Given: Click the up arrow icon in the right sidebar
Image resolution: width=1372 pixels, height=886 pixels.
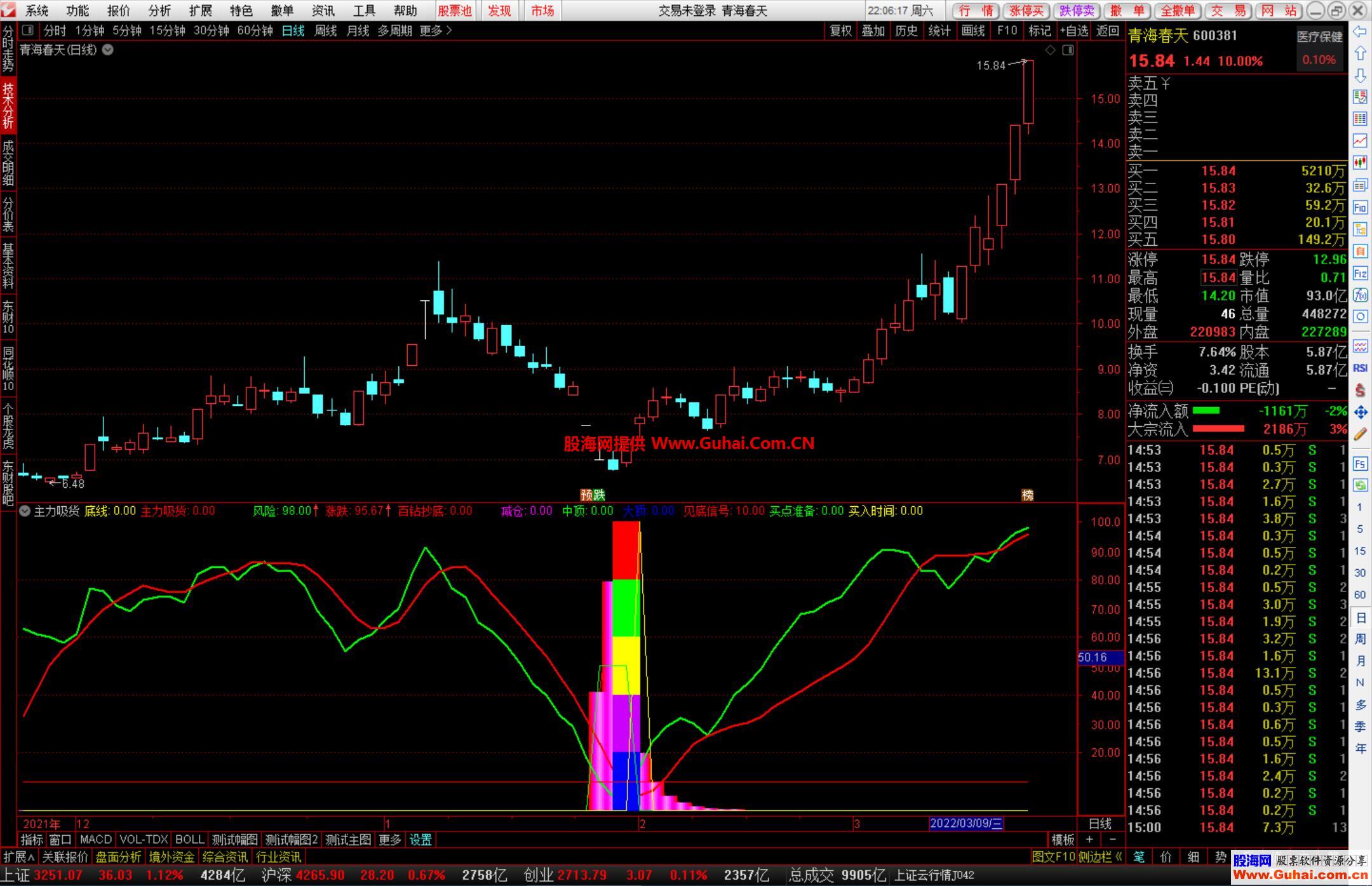Looking at the screenshot, I should click(x=1360, y=53).
